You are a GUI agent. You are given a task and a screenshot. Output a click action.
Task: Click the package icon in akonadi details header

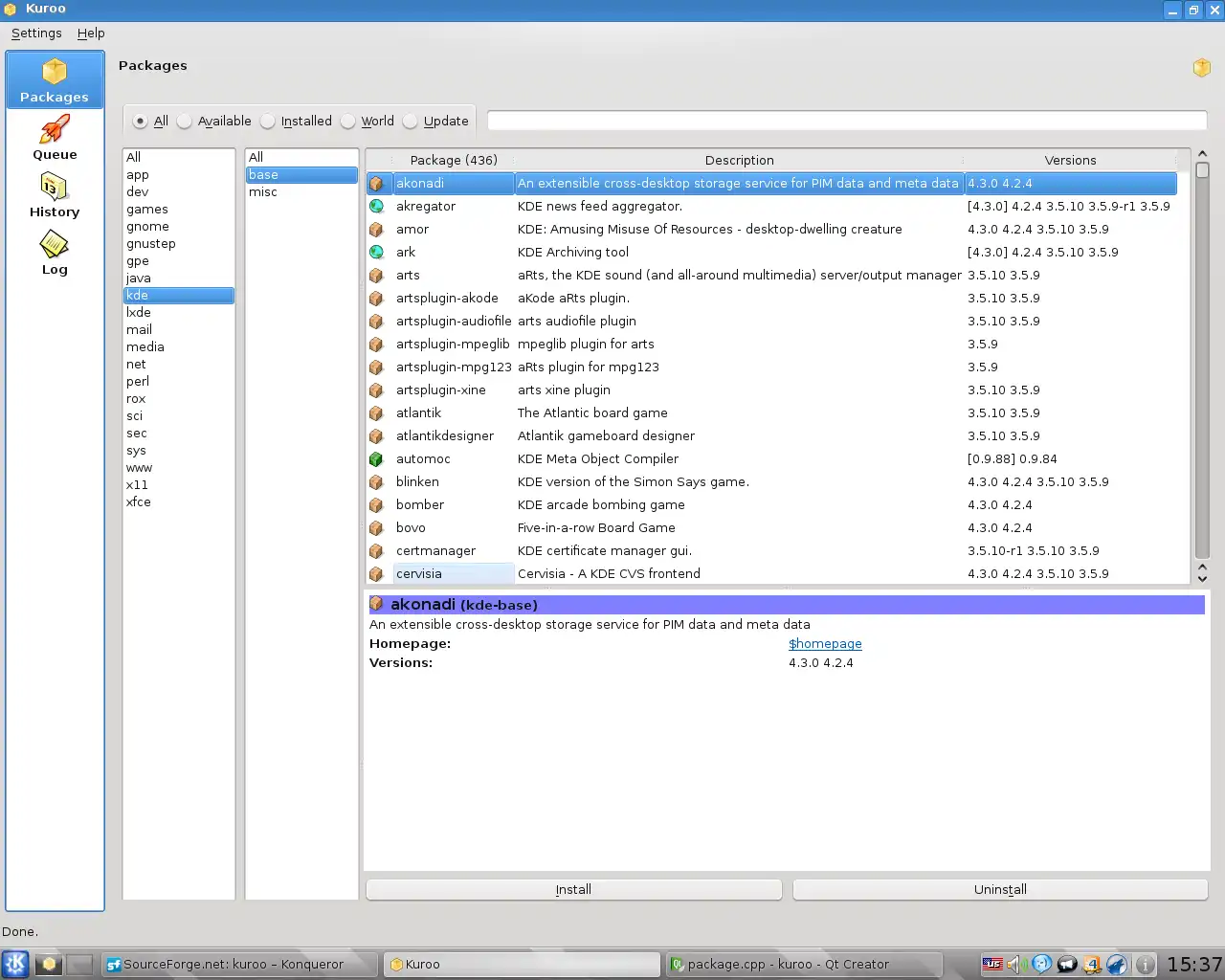[x=376, y=604]
